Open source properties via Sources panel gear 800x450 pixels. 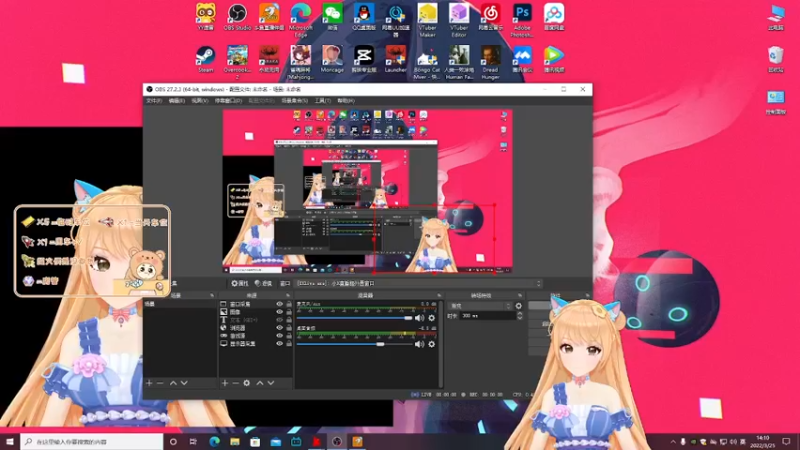click(x=246, y=383)
